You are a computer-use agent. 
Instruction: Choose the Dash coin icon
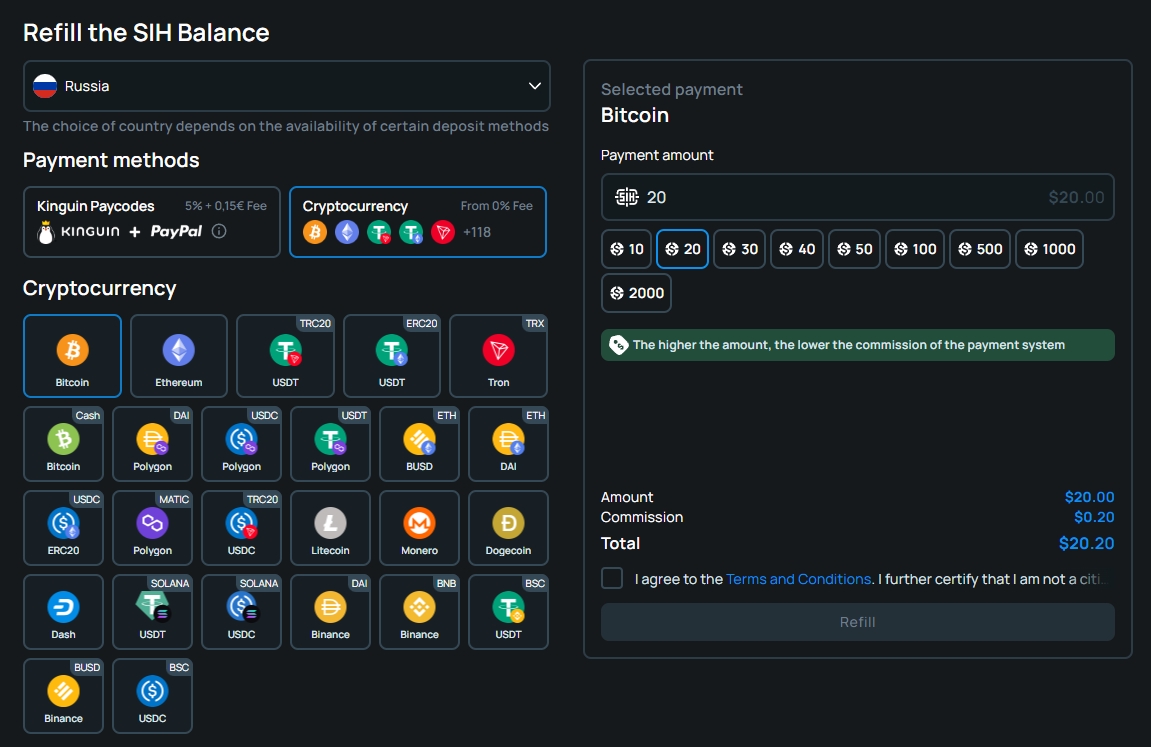click(x=63, y=611)
